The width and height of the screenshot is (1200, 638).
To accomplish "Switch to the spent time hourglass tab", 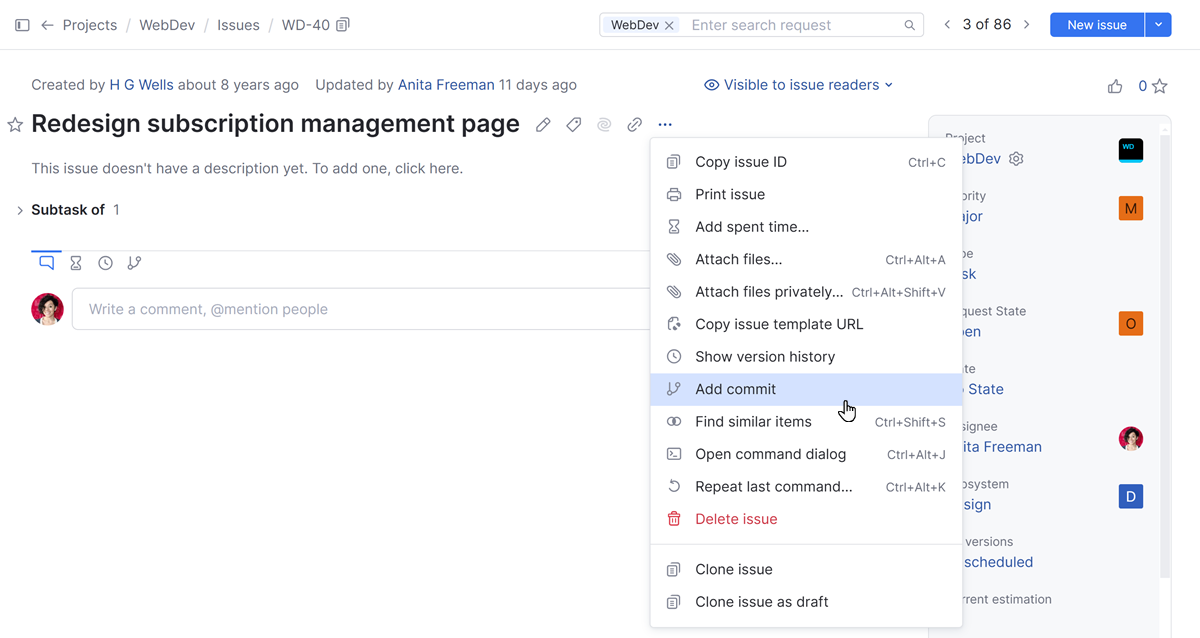I will pyautogui.click(x=75, y=262).
